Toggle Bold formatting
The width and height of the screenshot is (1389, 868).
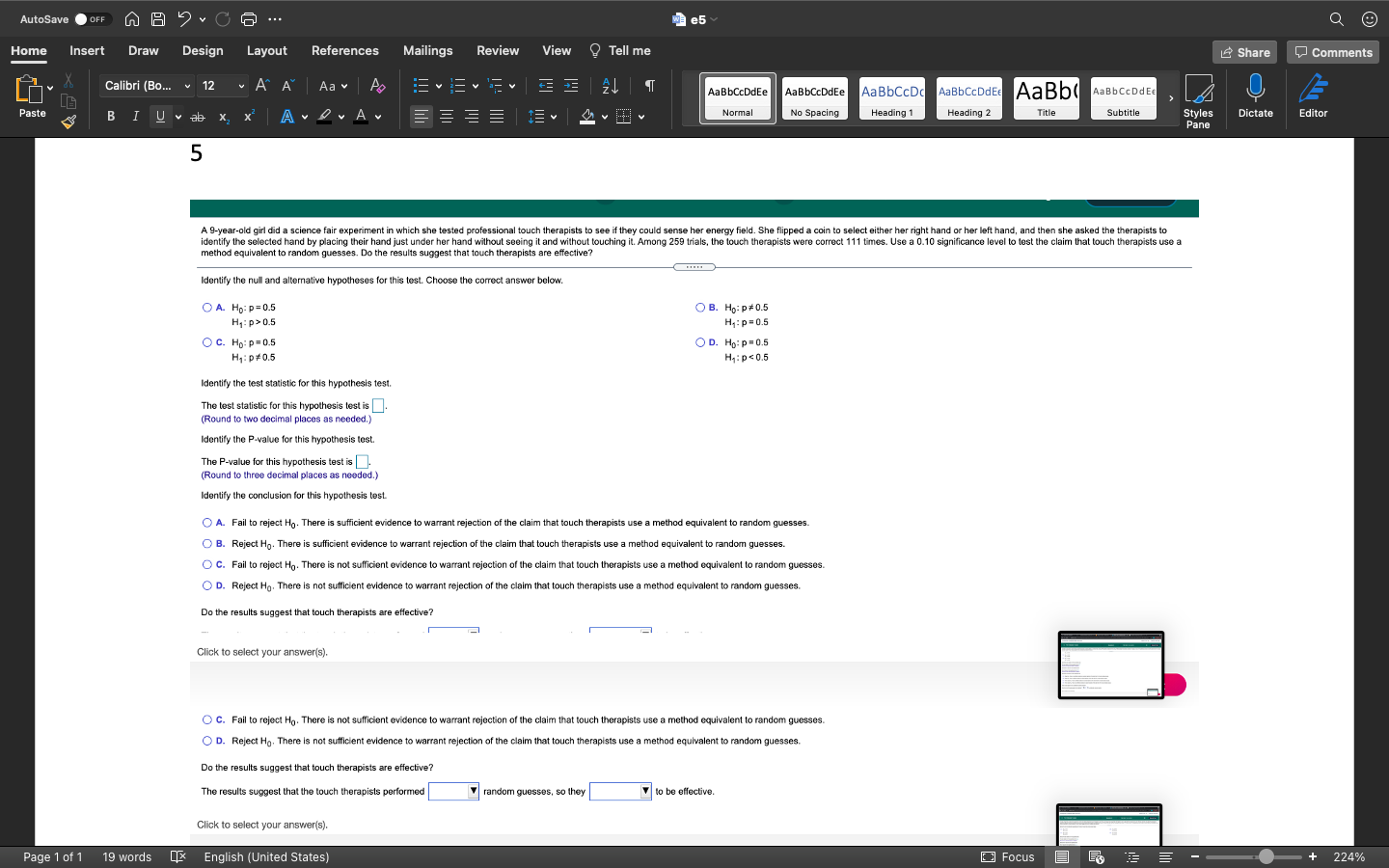click(111, 117)
